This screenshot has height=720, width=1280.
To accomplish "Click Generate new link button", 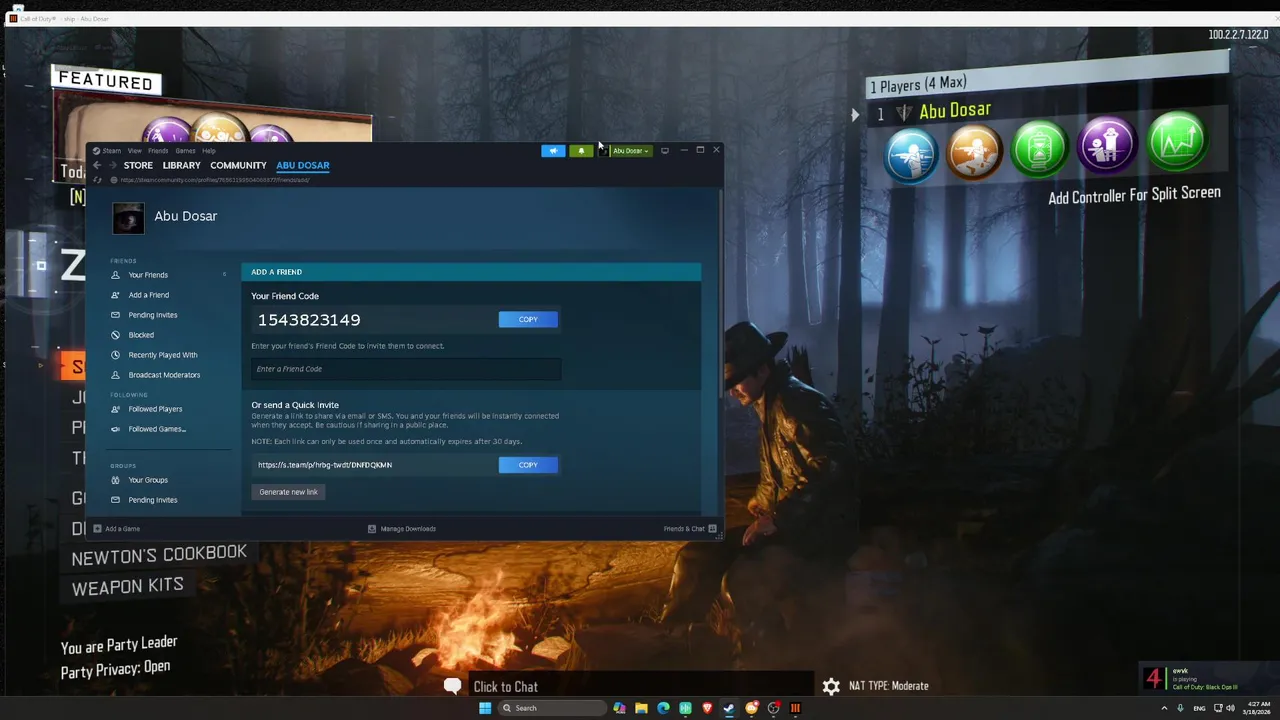I will coord(288,492).
